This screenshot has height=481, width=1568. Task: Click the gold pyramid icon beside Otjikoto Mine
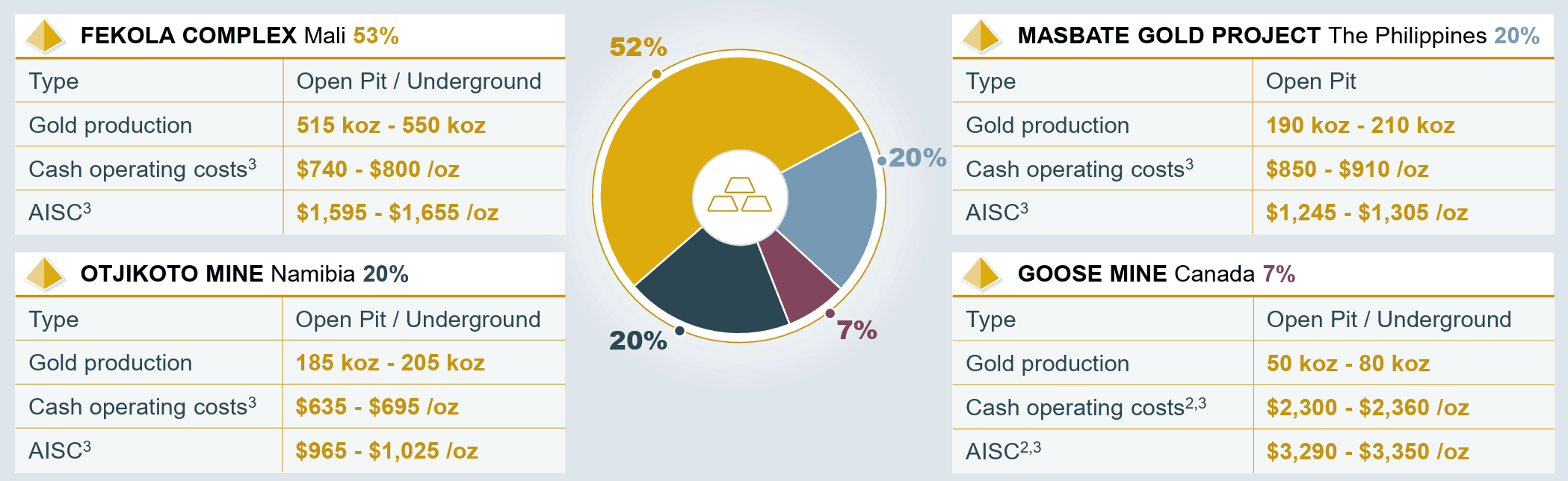click(x=45, y=274)
